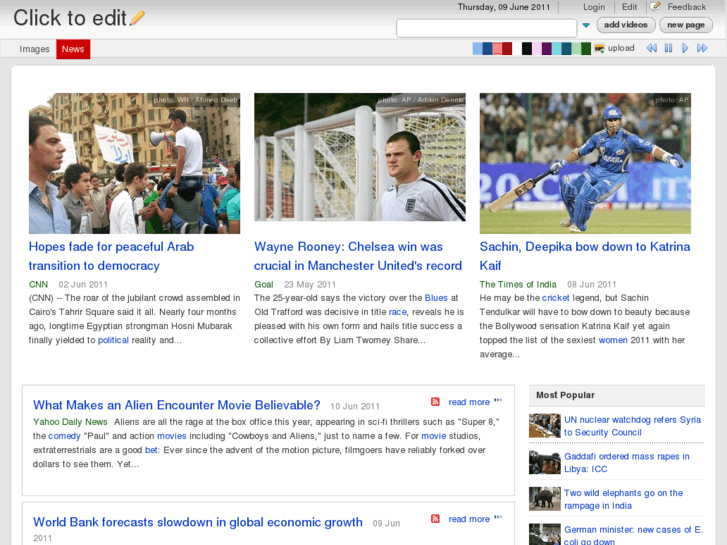Click RSS icon for World Bank article

435,519
